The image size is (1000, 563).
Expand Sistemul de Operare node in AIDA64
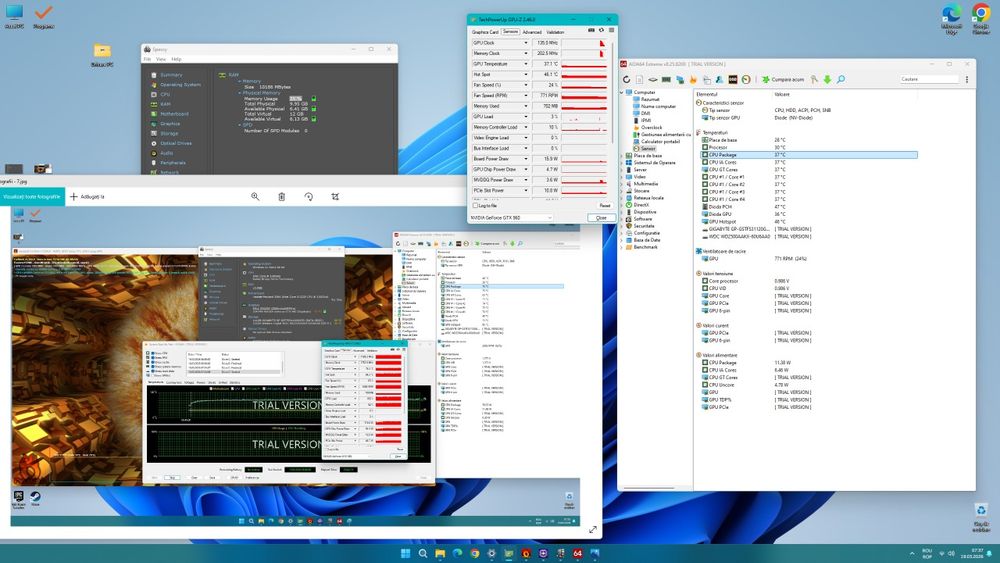622,163
